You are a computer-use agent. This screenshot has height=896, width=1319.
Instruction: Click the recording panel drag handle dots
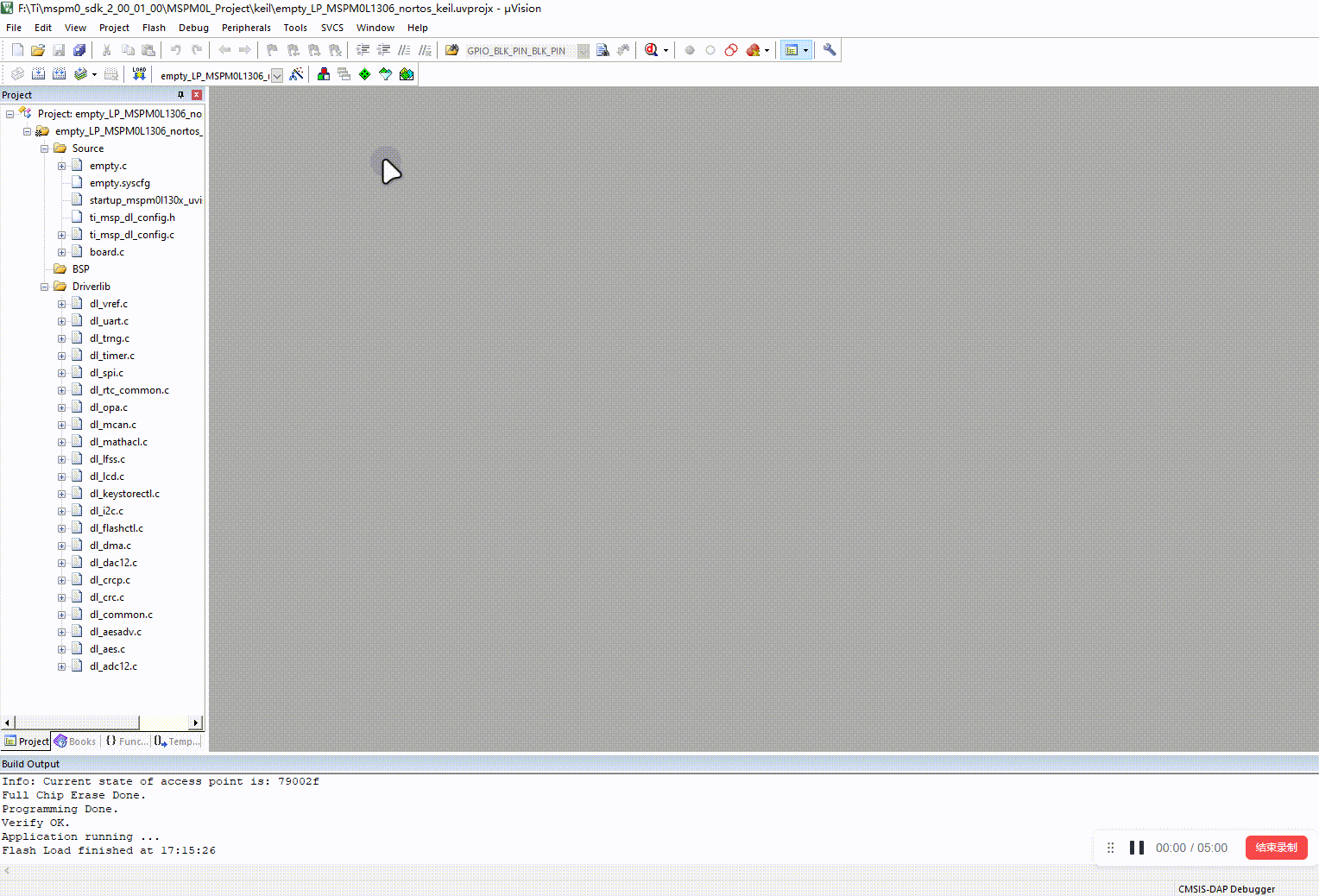(x=1111, y=848)
